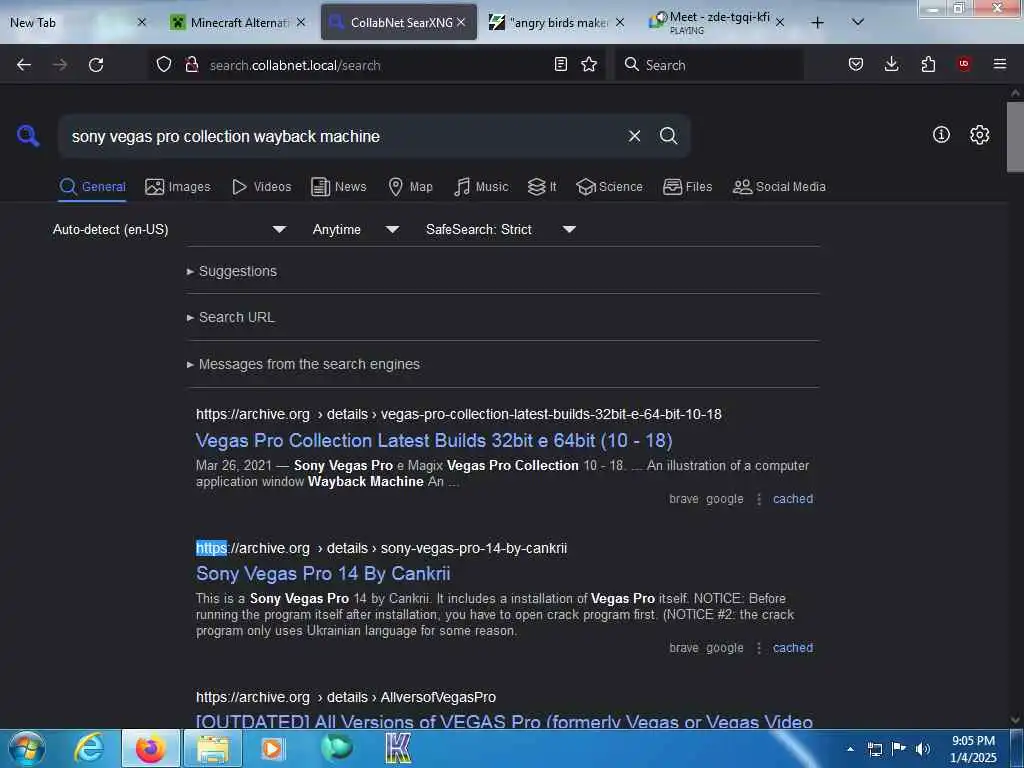Open Sony Vegas Pro 14 By Cankrii link
1024x768 pixels.
[x=323, y=573]
